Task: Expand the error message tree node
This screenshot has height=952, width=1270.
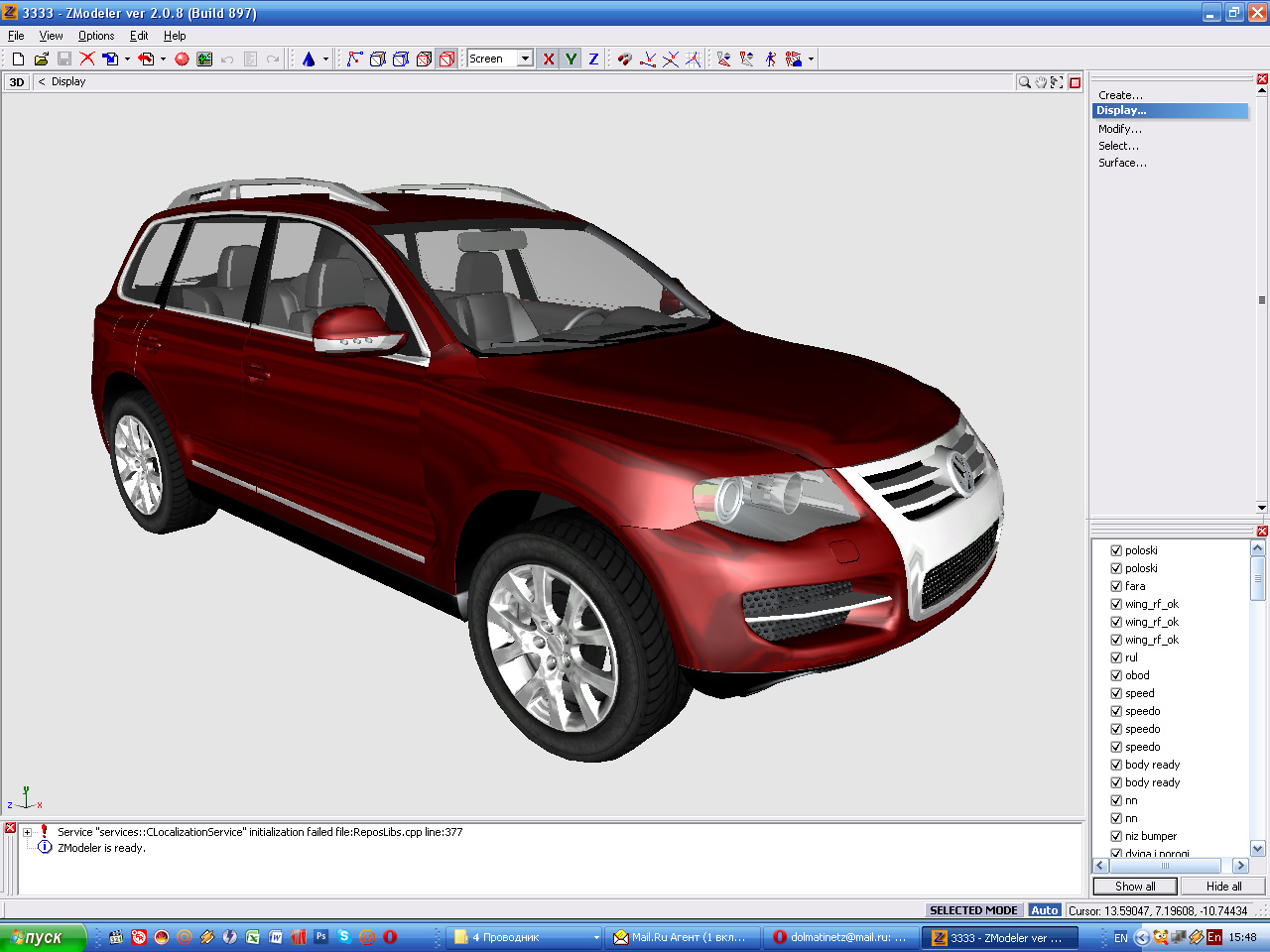Action: click(x=28, y=833)
